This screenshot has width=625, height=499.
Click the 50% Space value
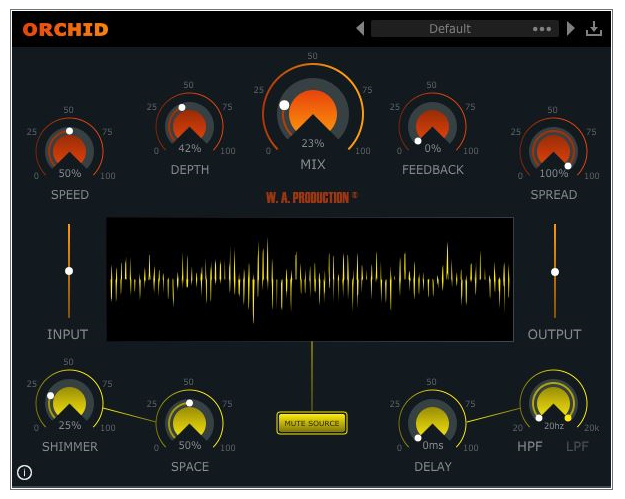[190, 445]
